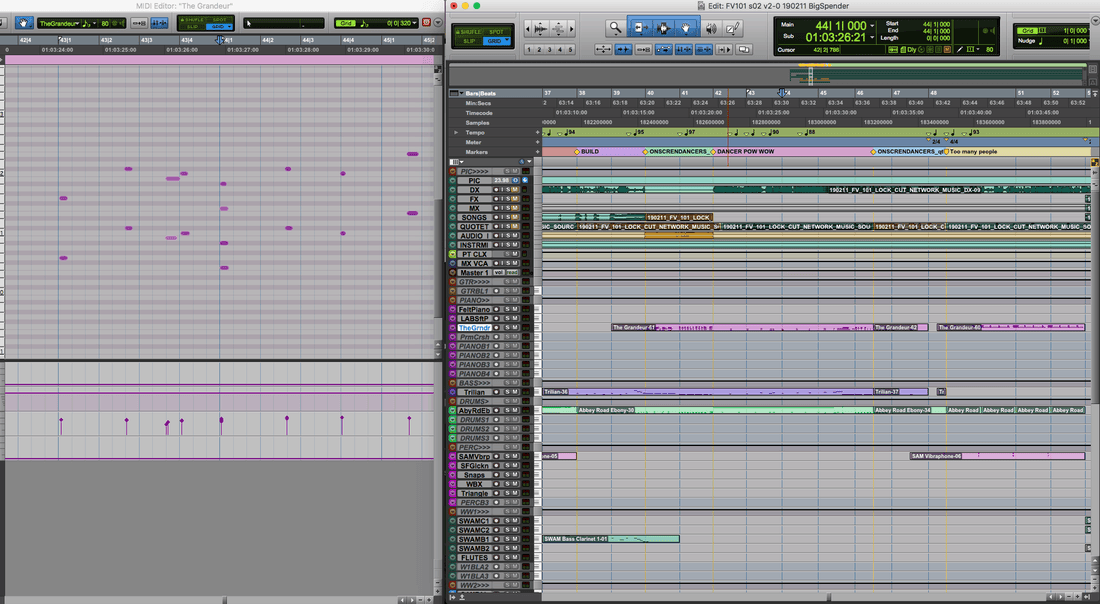Click the velocity value 80 in MIDI Editor toolbar

[x=105, y=23]
